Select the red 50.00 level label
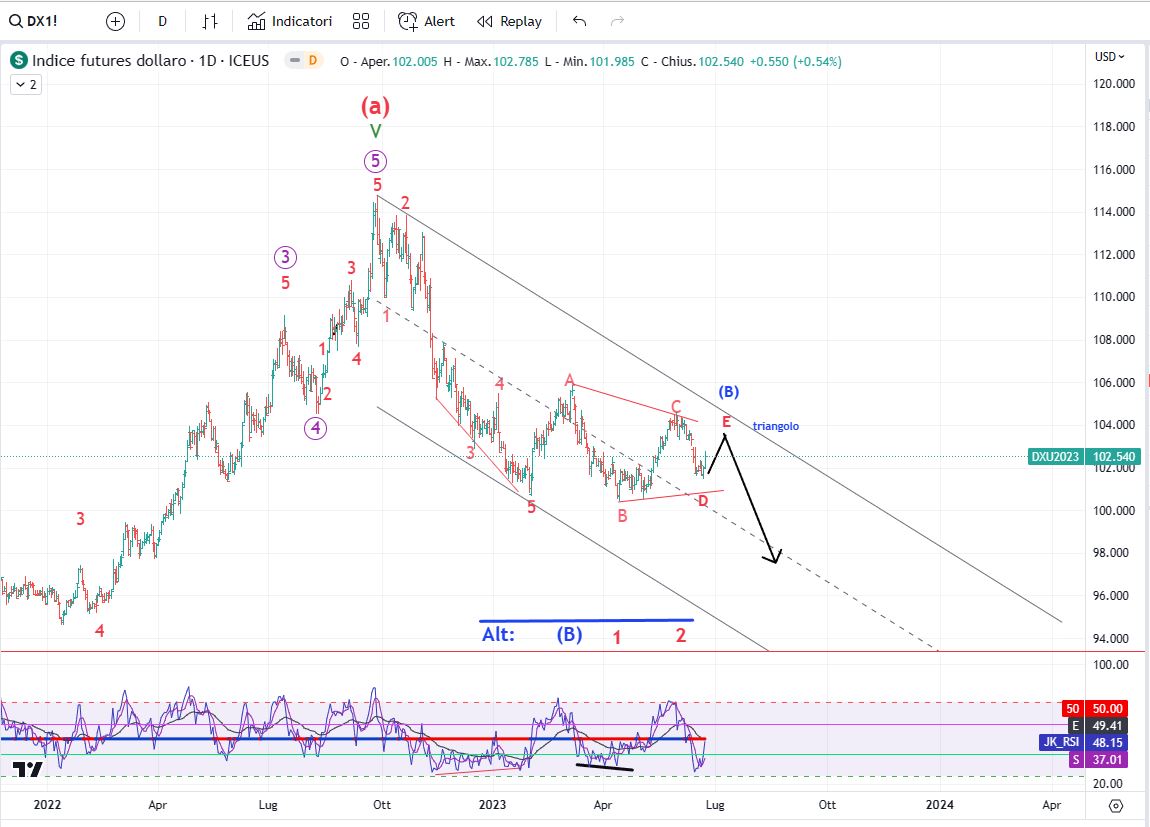Viewport: 1150px width, 827px height. [1112, 708]
